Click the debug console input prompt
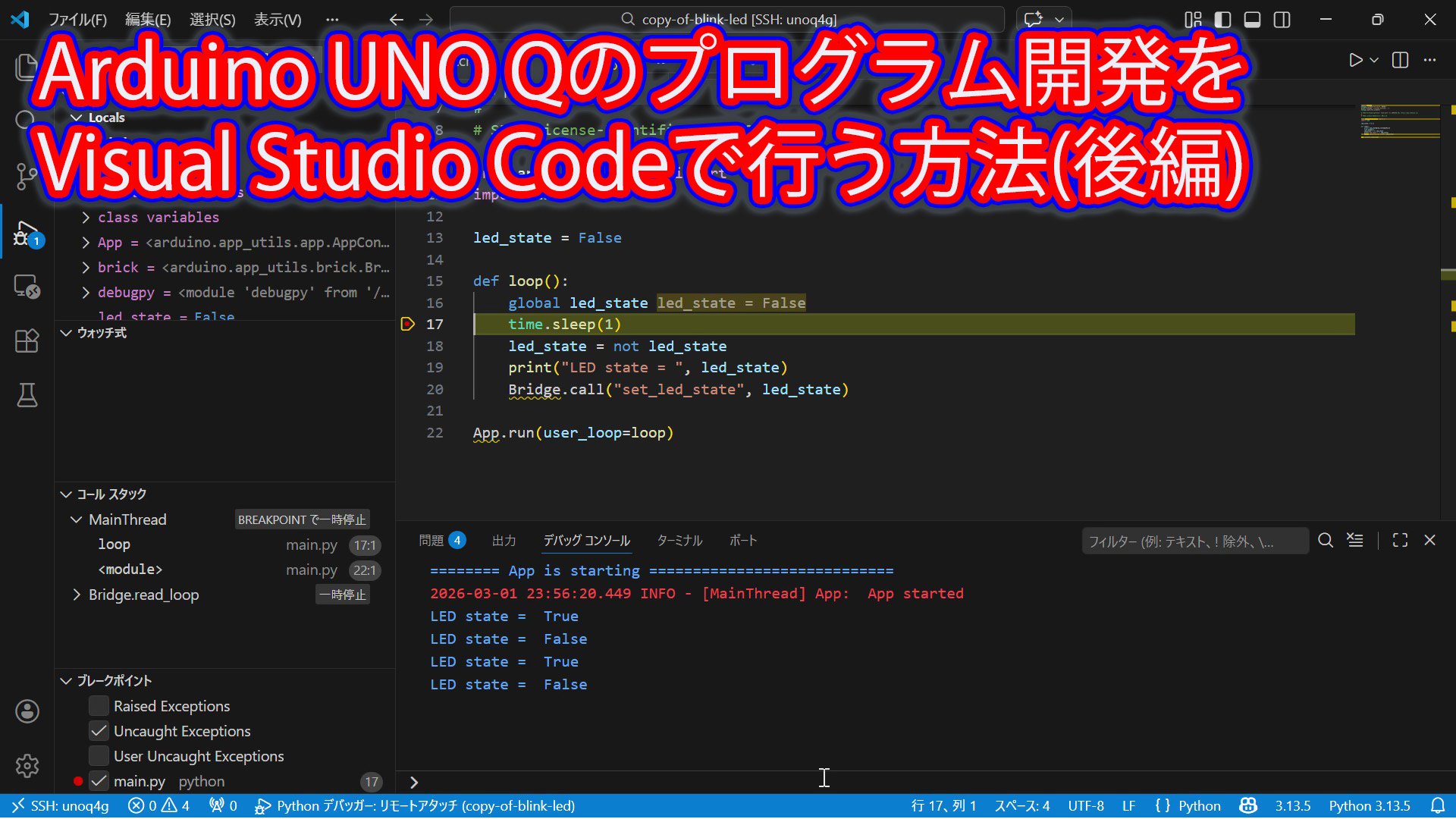 [925, 782]
